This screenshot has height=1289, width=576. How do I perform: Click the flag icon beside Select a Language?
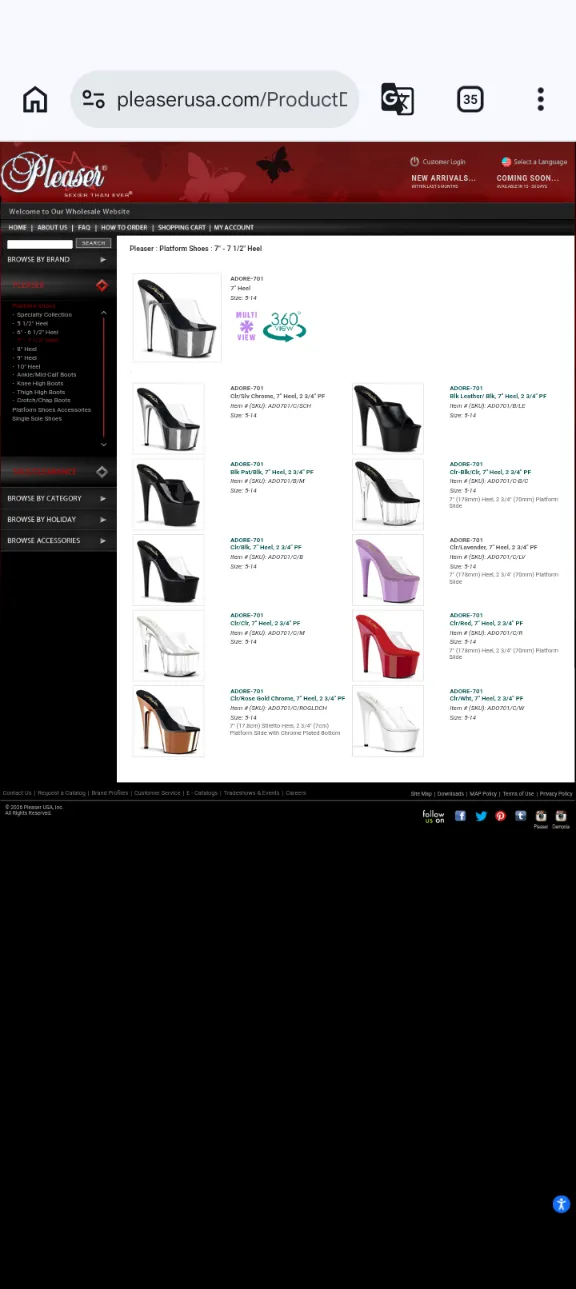506,161
